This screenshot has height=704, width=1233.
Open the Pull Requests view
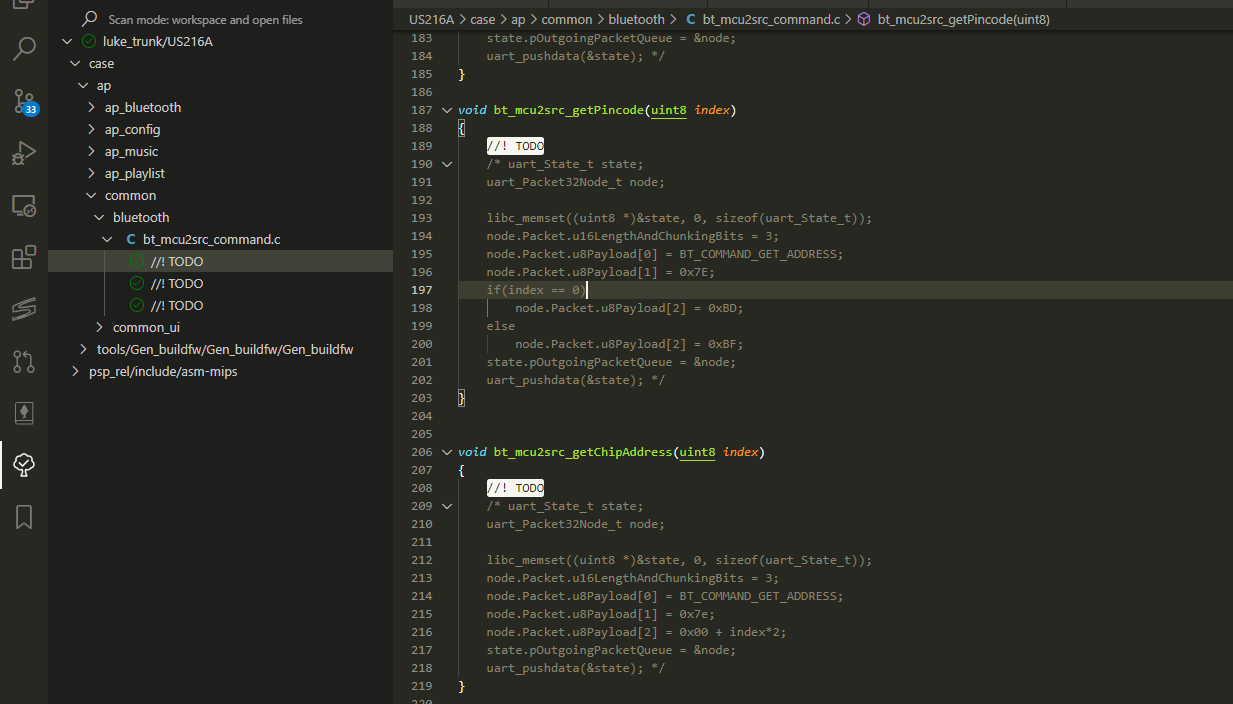[24, 361]
